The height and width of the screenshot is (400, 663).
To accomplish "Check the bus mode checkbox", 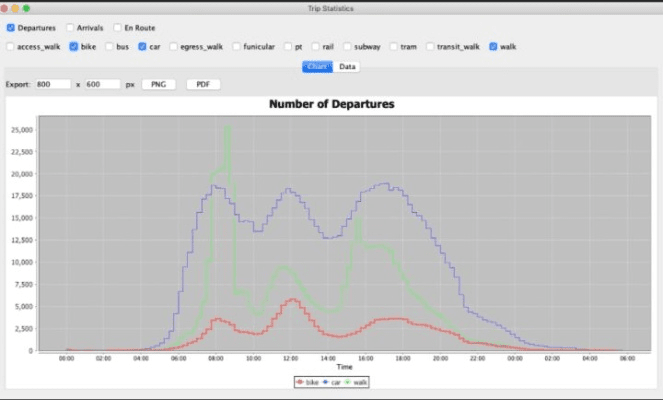I will 108,46.
